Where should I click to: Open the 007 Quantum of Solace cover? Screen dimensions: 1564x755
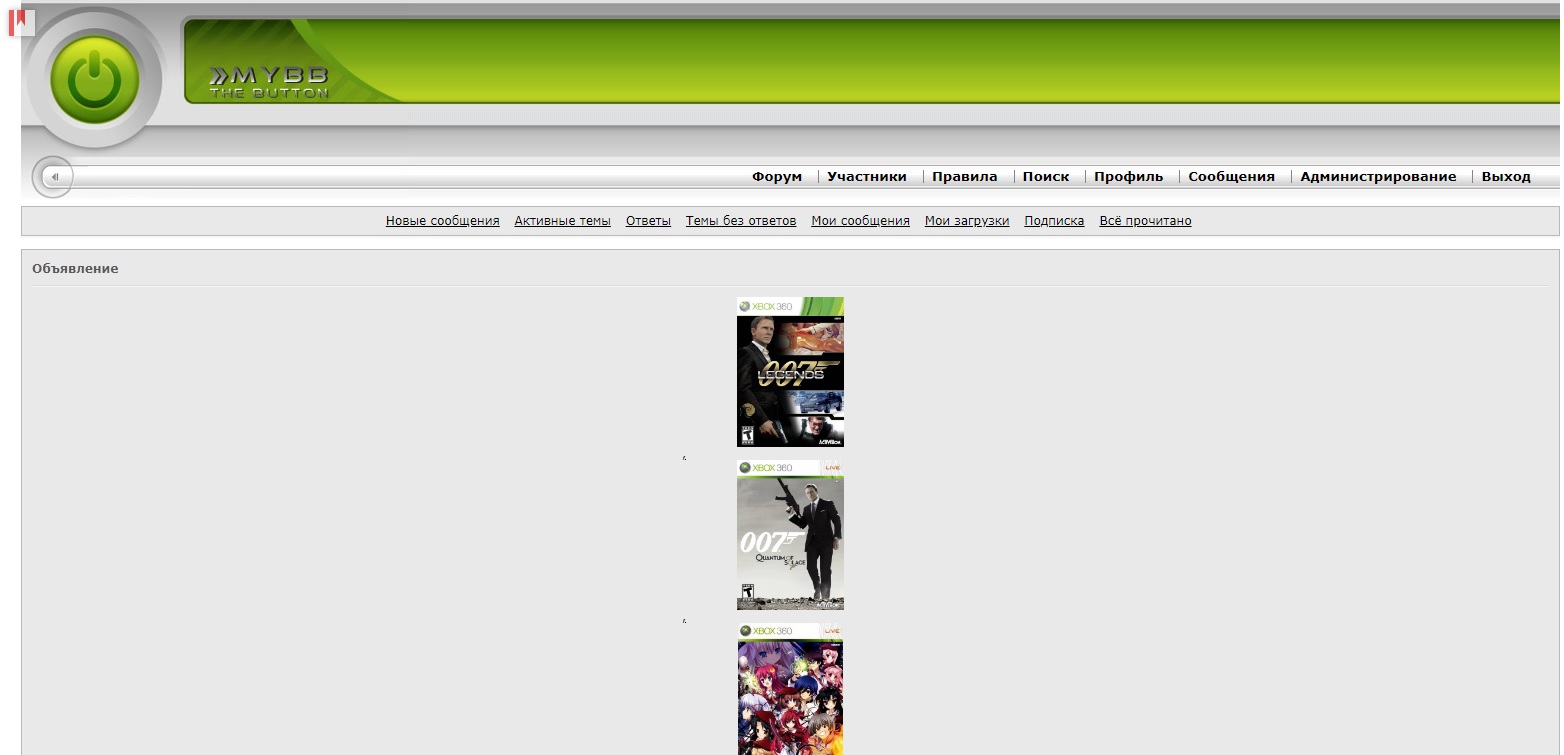coord(790,535)
